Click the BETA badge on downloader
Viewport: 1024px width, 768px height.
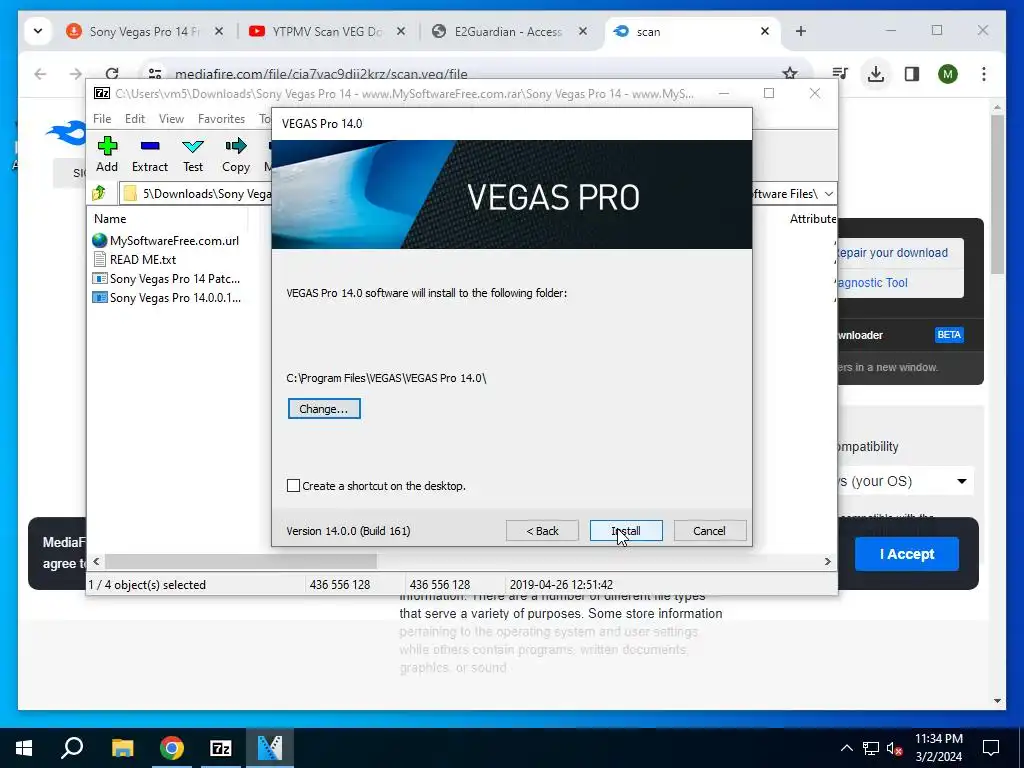pos(949,335)
